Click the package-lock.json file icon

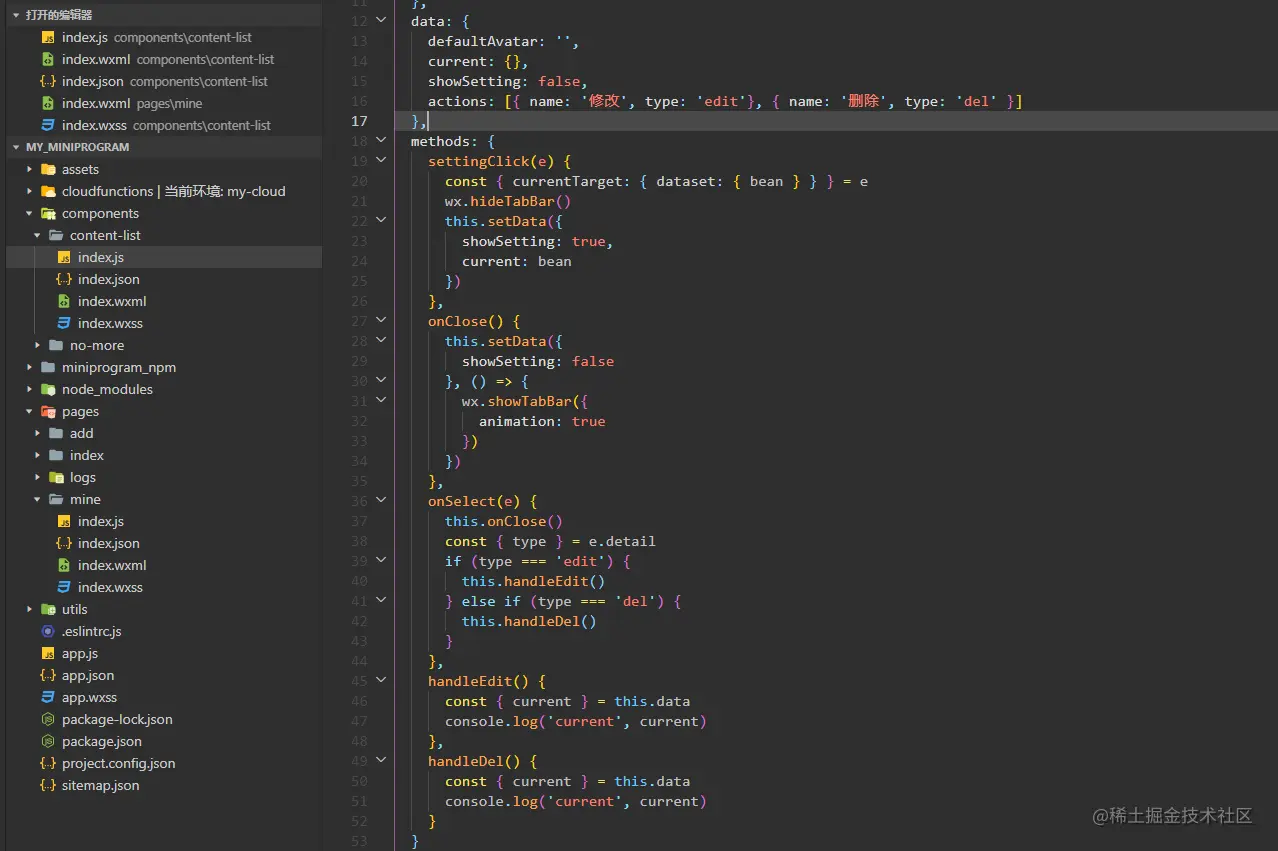tap(48, 719)
